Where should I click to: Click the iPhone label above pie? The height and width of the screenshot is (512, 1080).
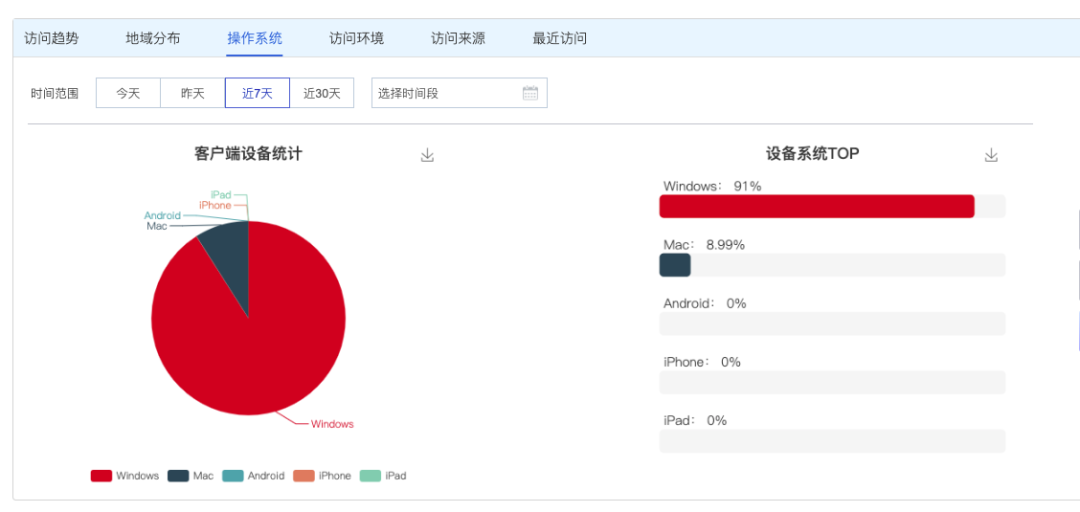pos(215,205)
